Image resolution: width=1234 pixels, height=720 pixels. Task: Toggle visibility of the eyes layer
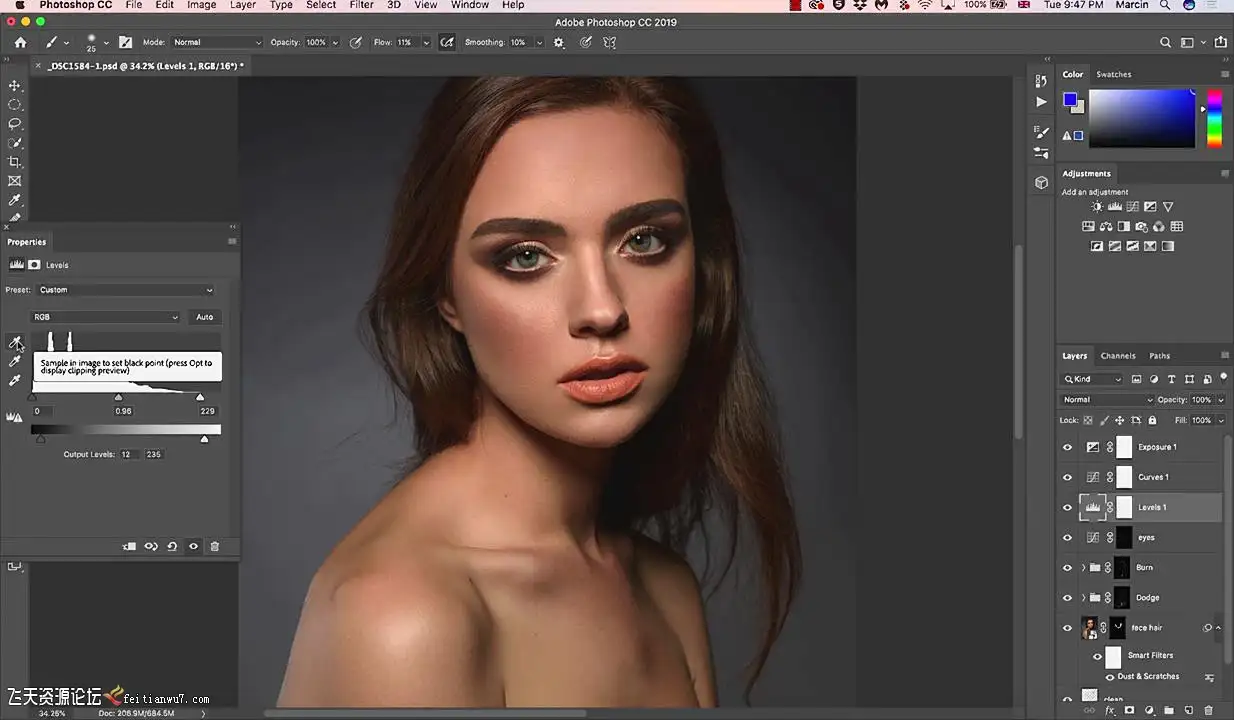pos(1067,537)
